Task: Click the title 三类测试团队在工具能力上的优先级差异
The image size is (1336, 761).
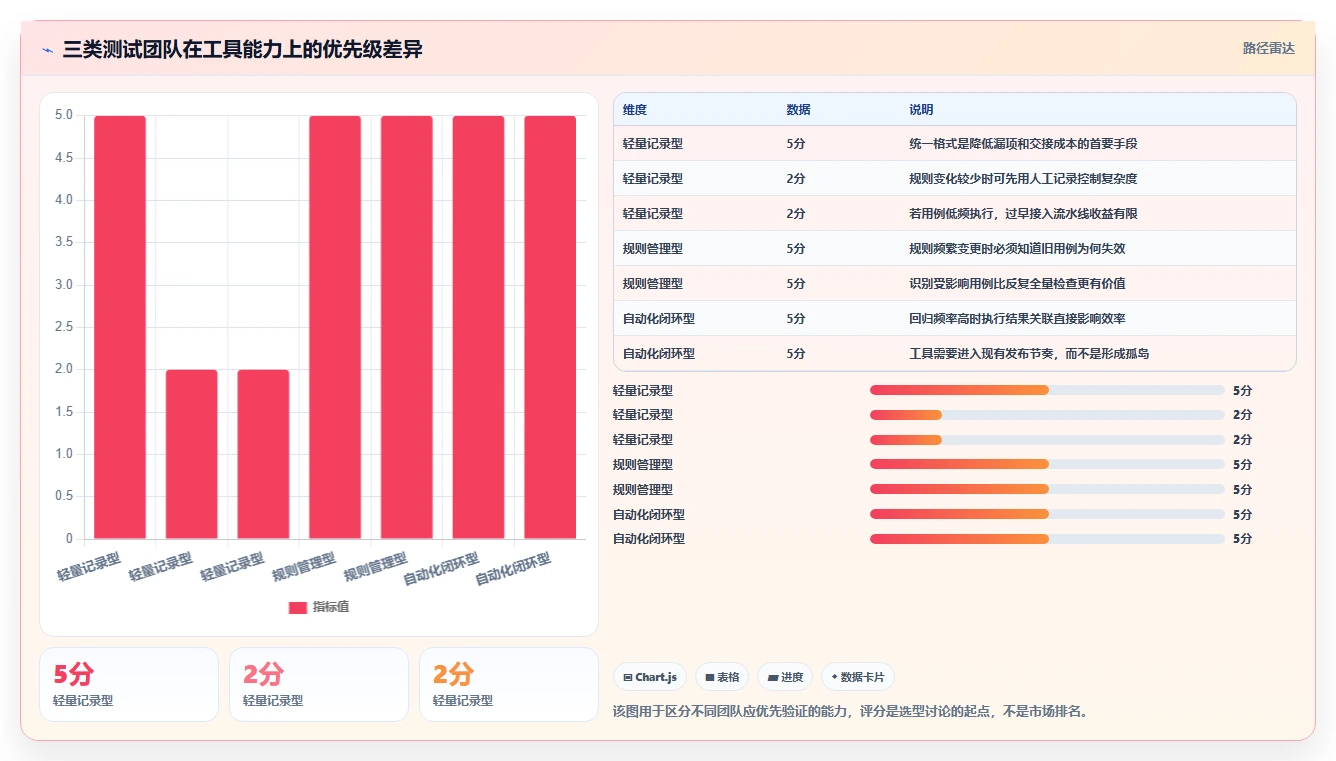Action: coord(243,49)
